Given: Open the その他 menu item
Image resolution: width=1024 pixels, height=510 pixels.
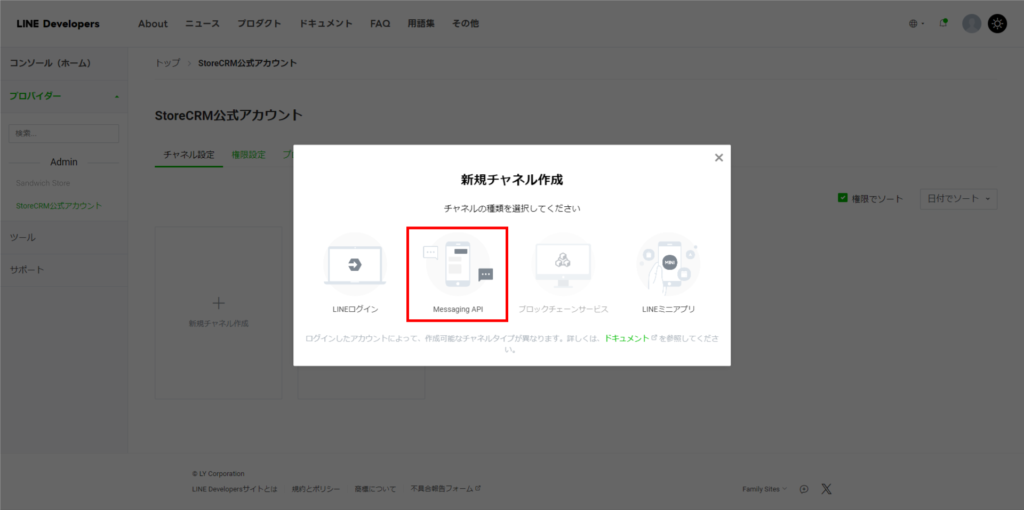Looking at the screenshot, I should click(x=465, y=24).
